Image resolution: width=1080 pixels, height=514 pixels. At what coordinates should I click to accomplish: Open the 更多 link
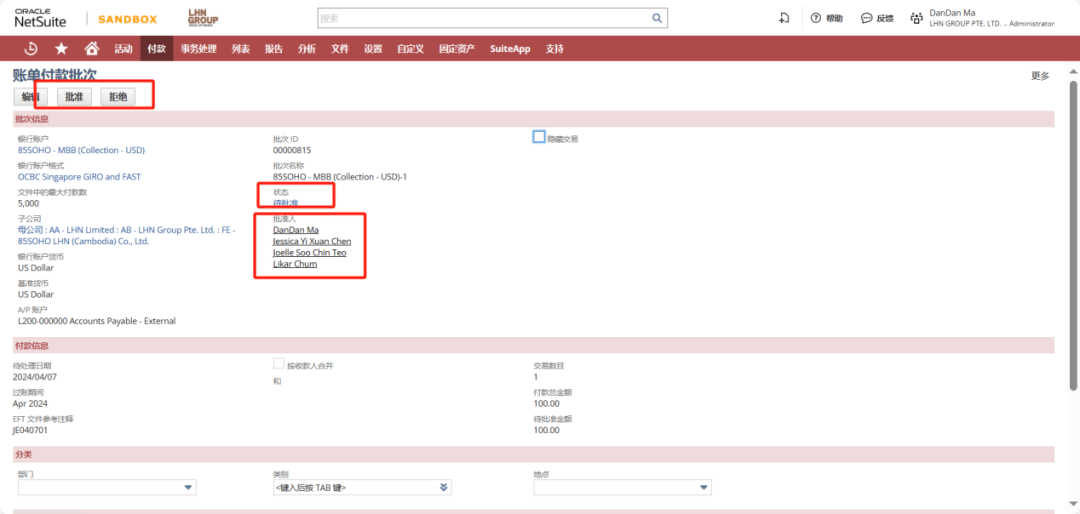(1040, 76)
